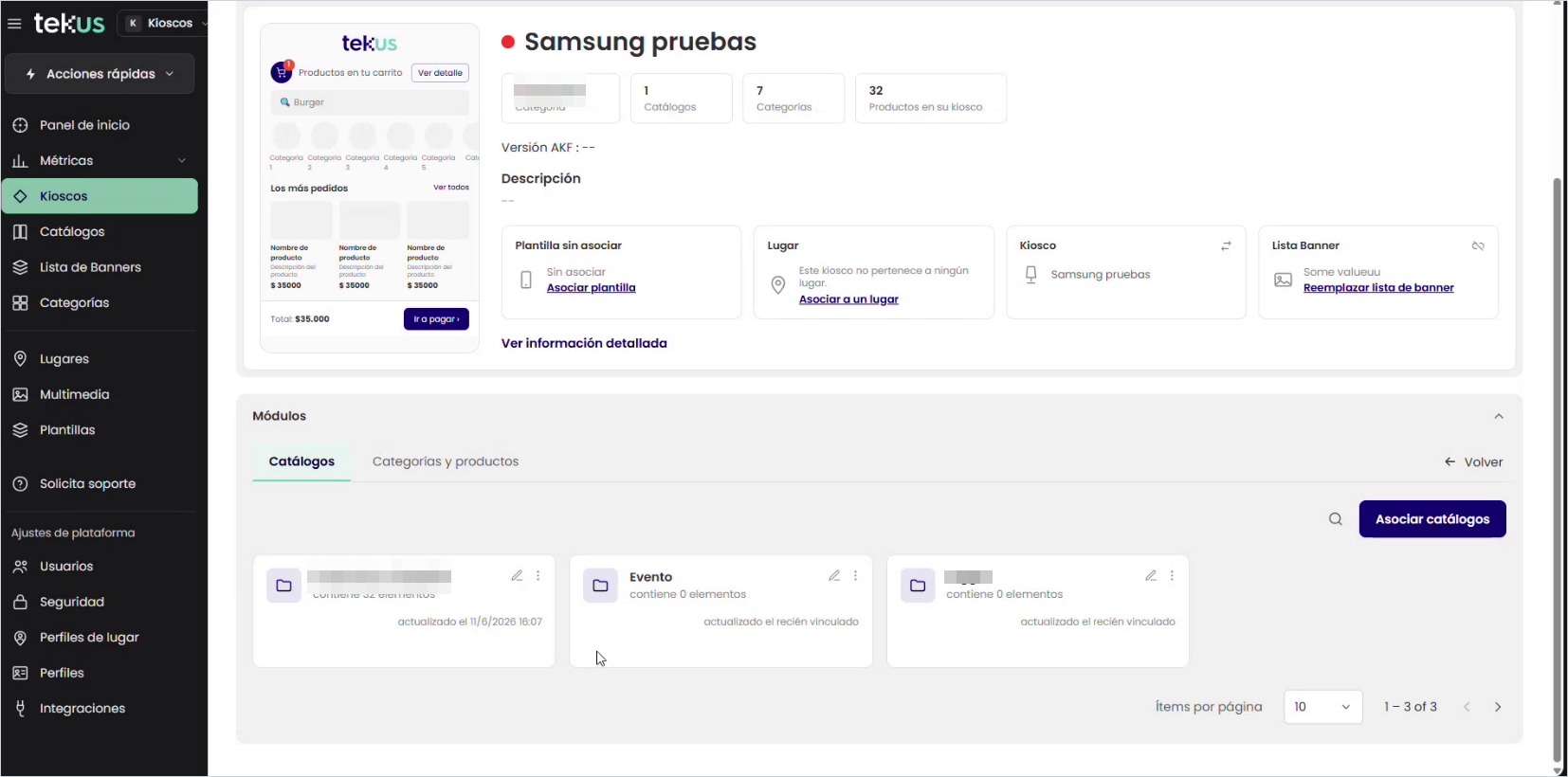This screenshot has height=777, width=1568.
Task: Collapse the Módulos section chevron
Action: 1499,416
